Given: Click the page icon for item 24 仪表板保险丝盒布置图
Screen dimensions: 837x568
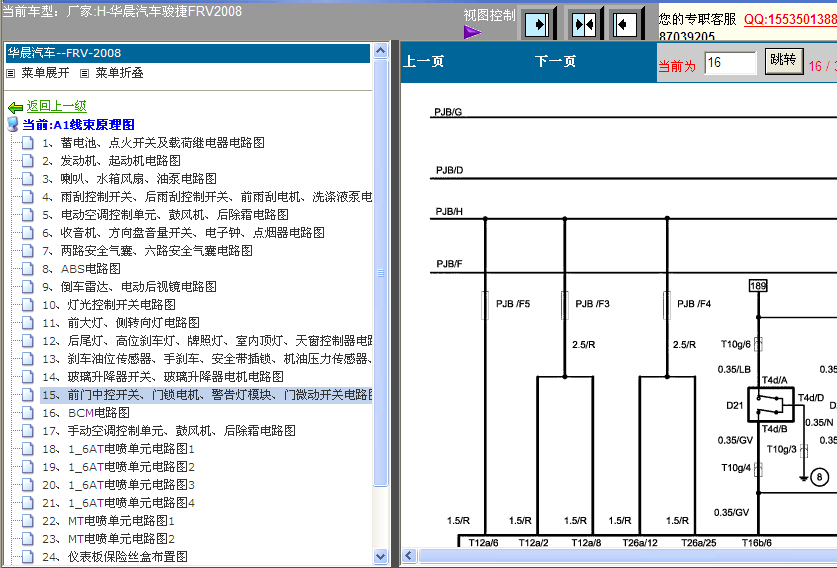Looking at the screenshot, I should tap(28, 557).
